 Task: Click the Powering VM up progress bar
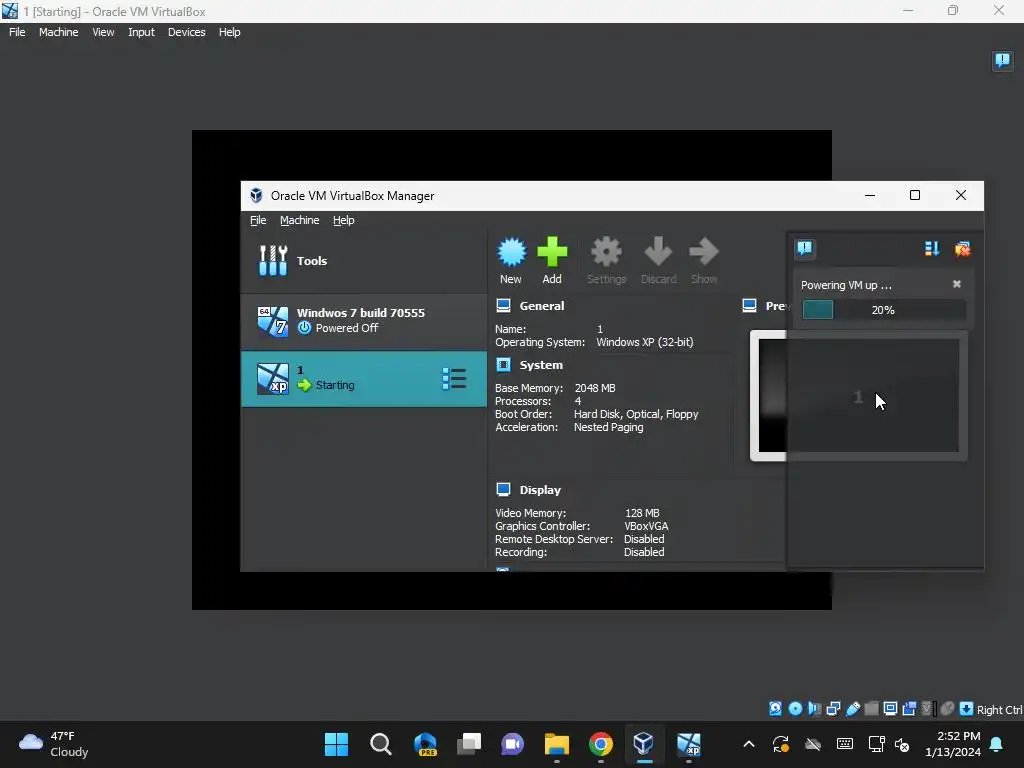pos(883,310)
